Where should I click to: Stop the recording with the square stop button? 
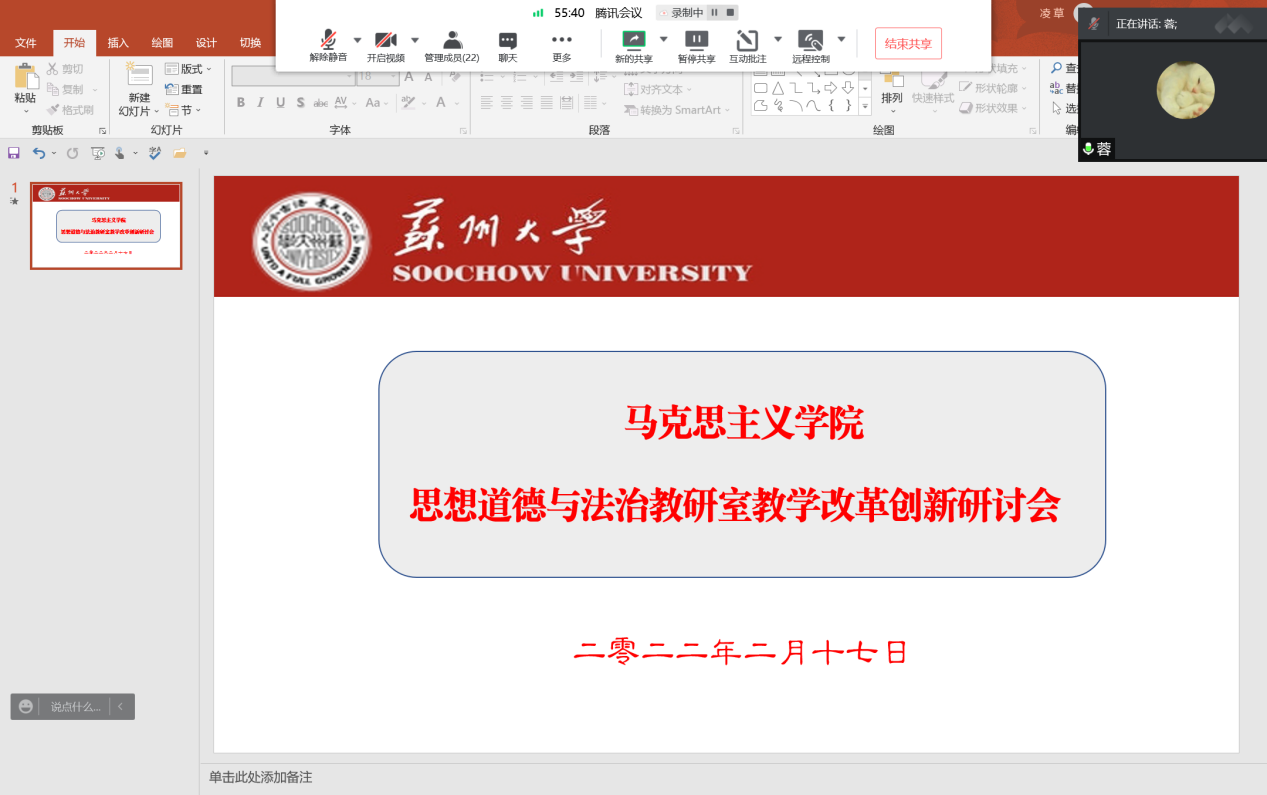[730, 13]
